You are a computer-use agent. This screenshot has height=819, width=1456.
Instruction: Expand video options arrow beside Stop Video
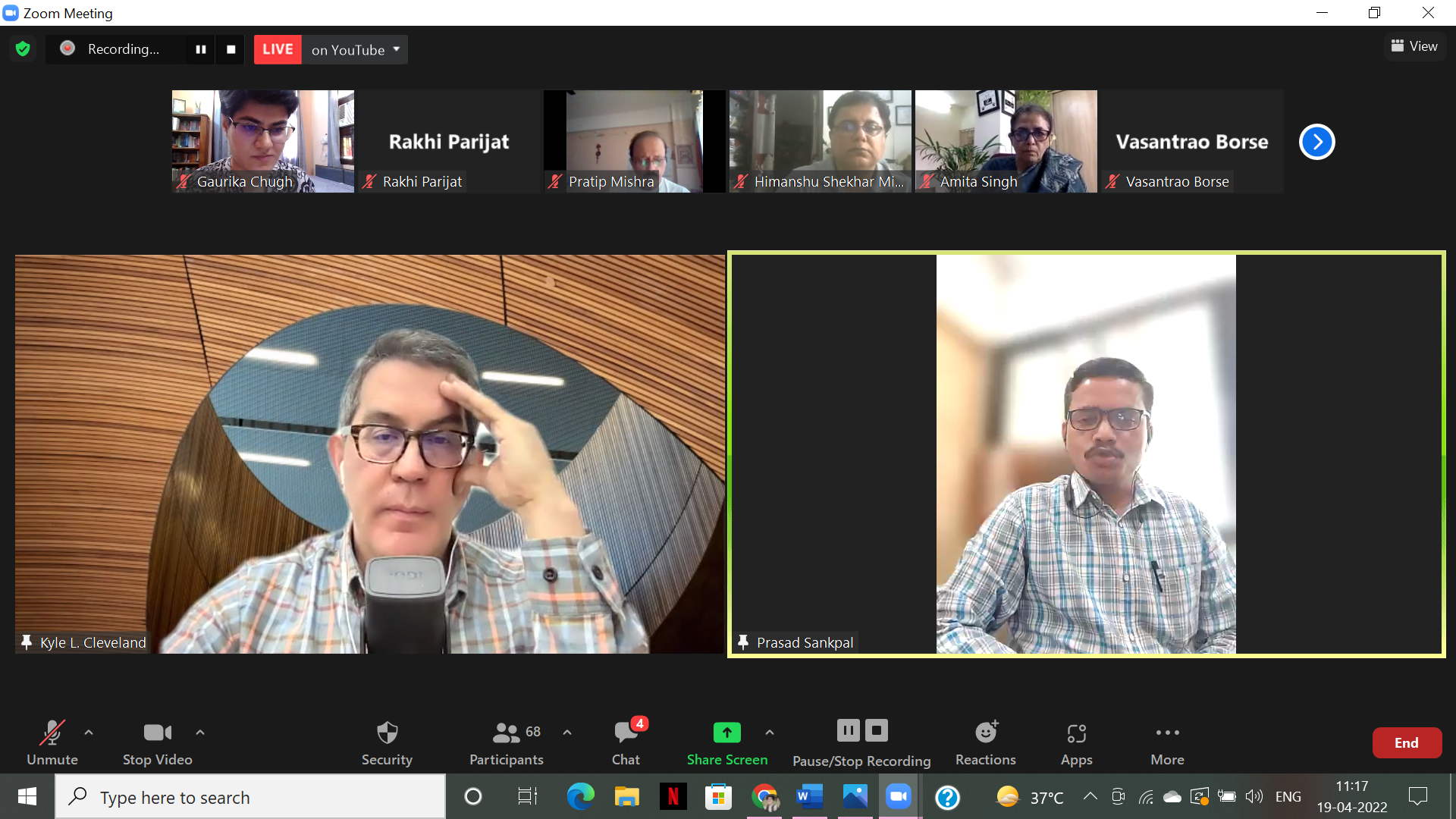200,733
